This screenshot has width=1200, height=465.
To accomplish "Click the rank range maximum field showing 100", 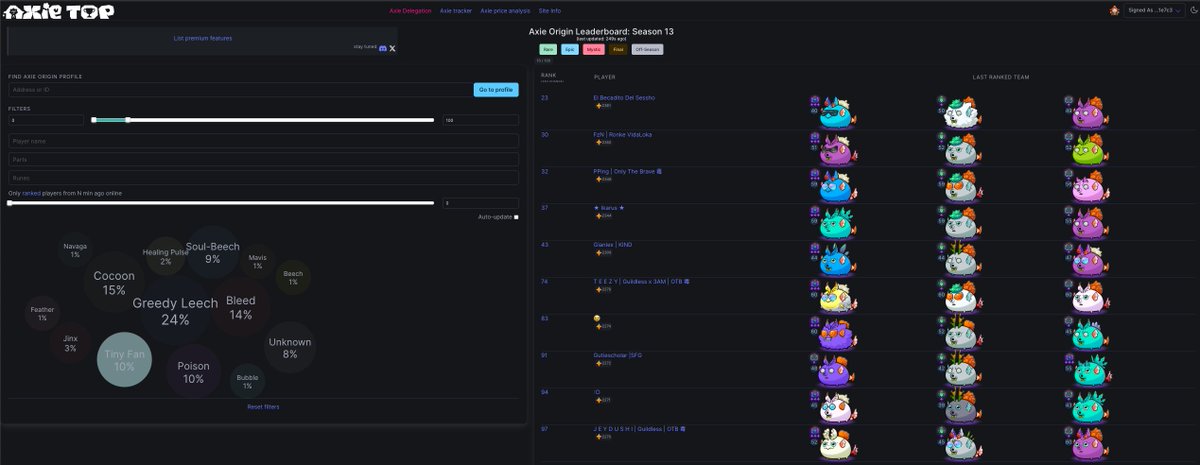I will [481, 120].
